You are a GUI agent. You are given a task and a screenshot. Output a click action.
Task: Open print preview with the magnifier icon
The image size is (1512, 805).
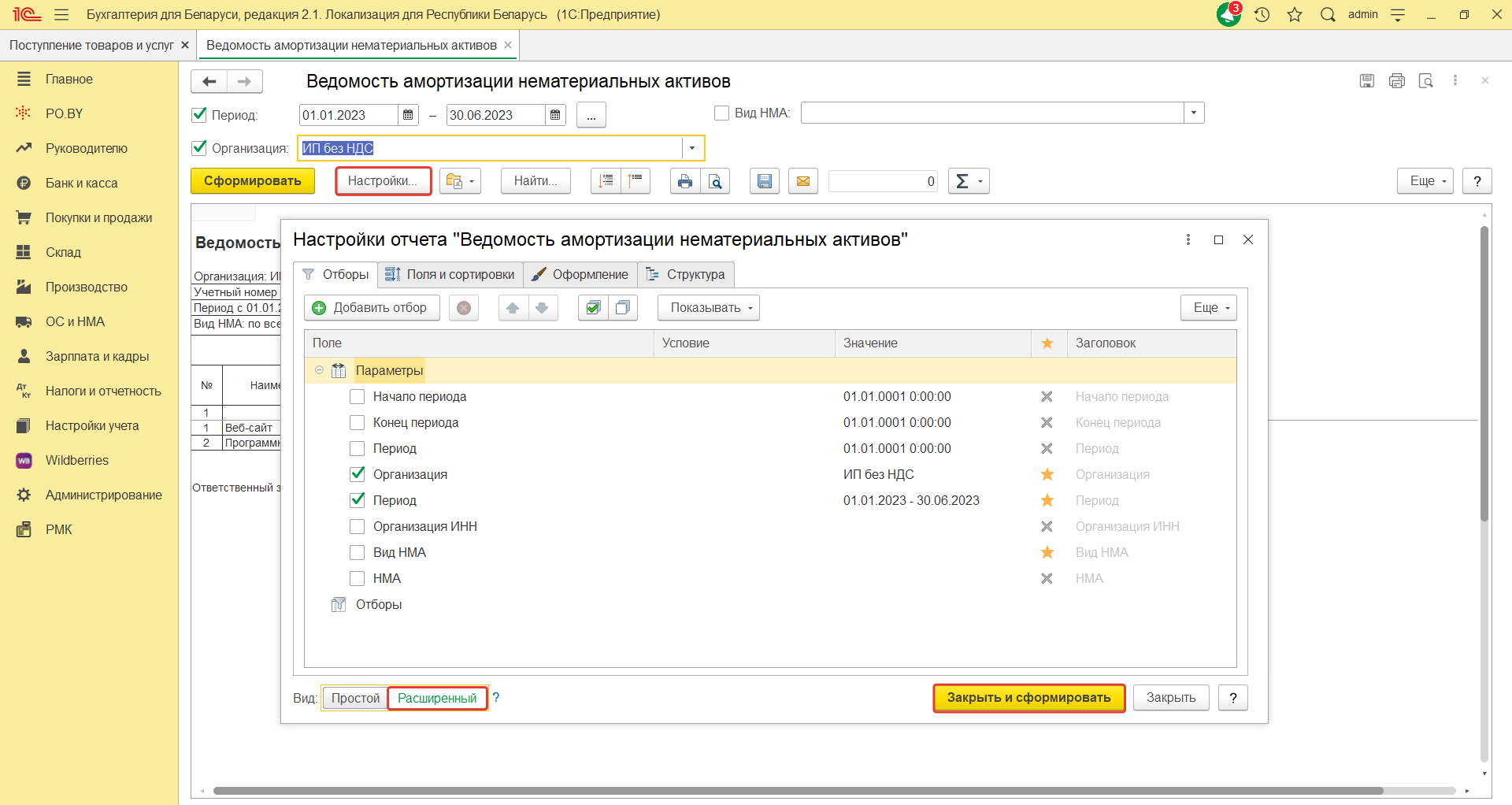pos(715,181)
